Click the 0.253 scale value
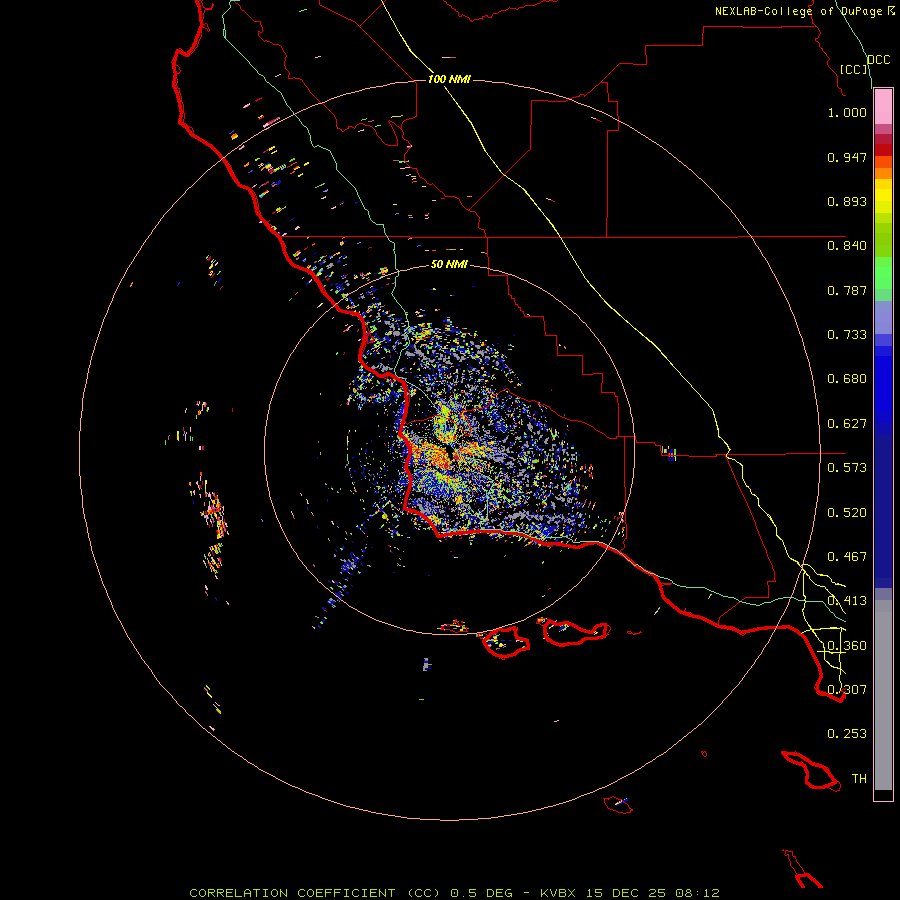 tap(847, 734)
